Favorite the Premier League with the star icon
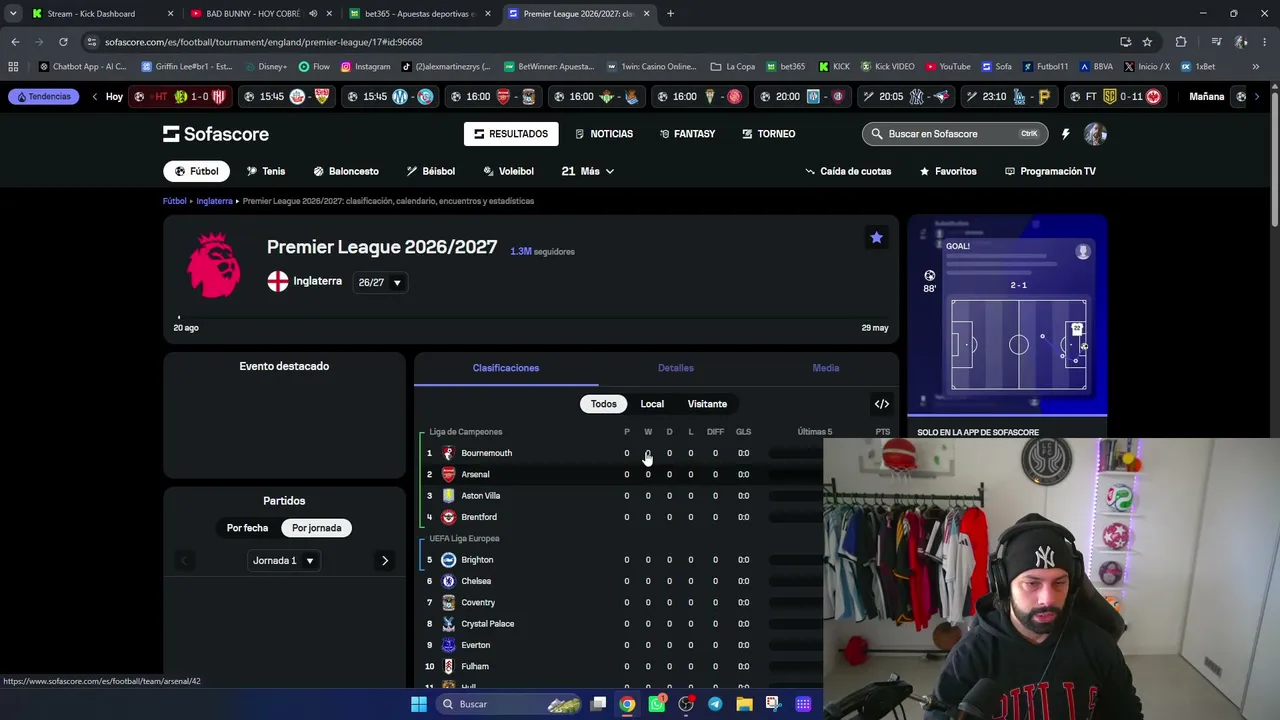 [x=876, y=237]
